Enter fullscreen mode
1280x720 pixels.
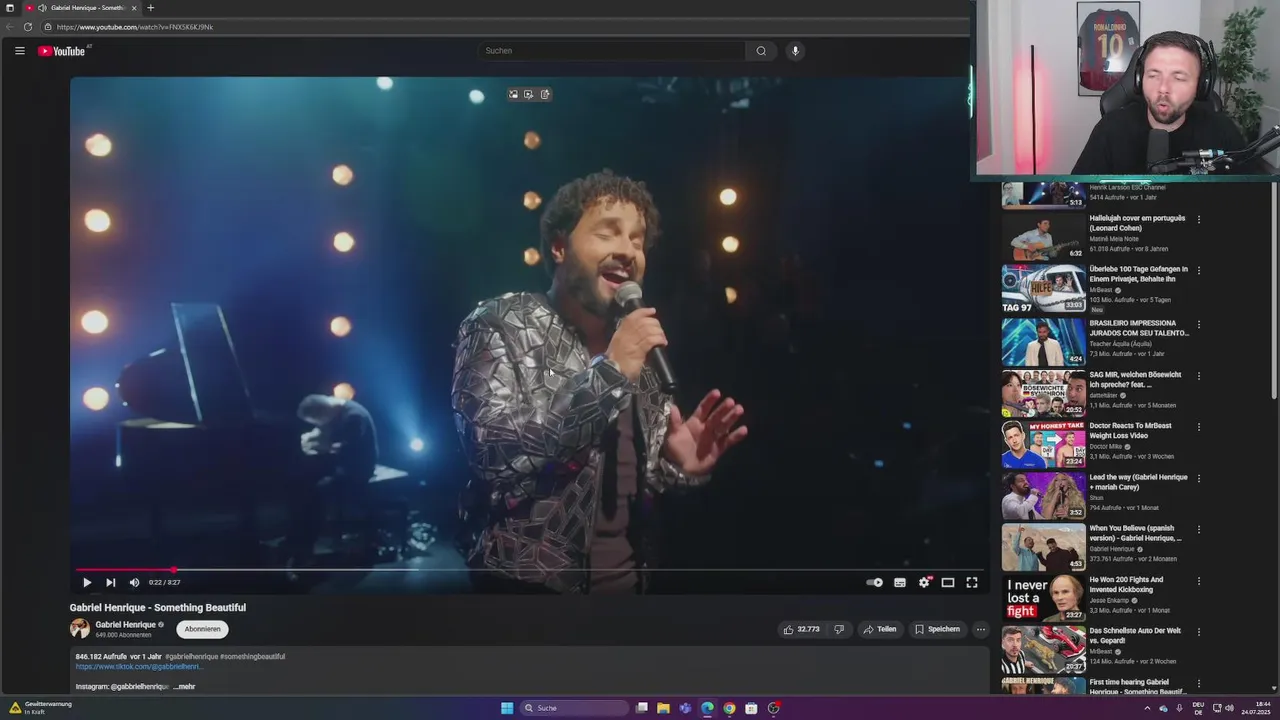click(972, 582)
